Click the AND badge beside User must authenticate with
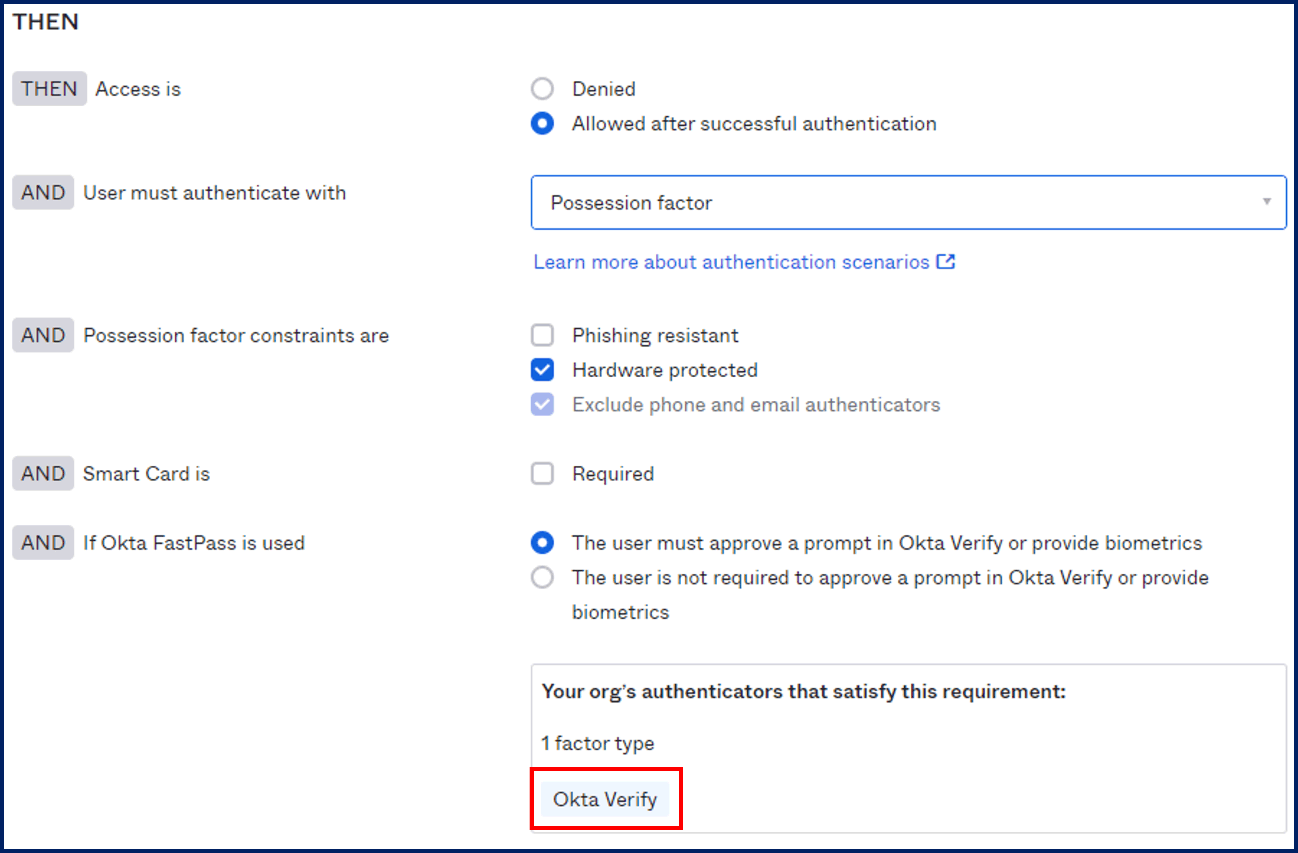 [x=43, y=193]
